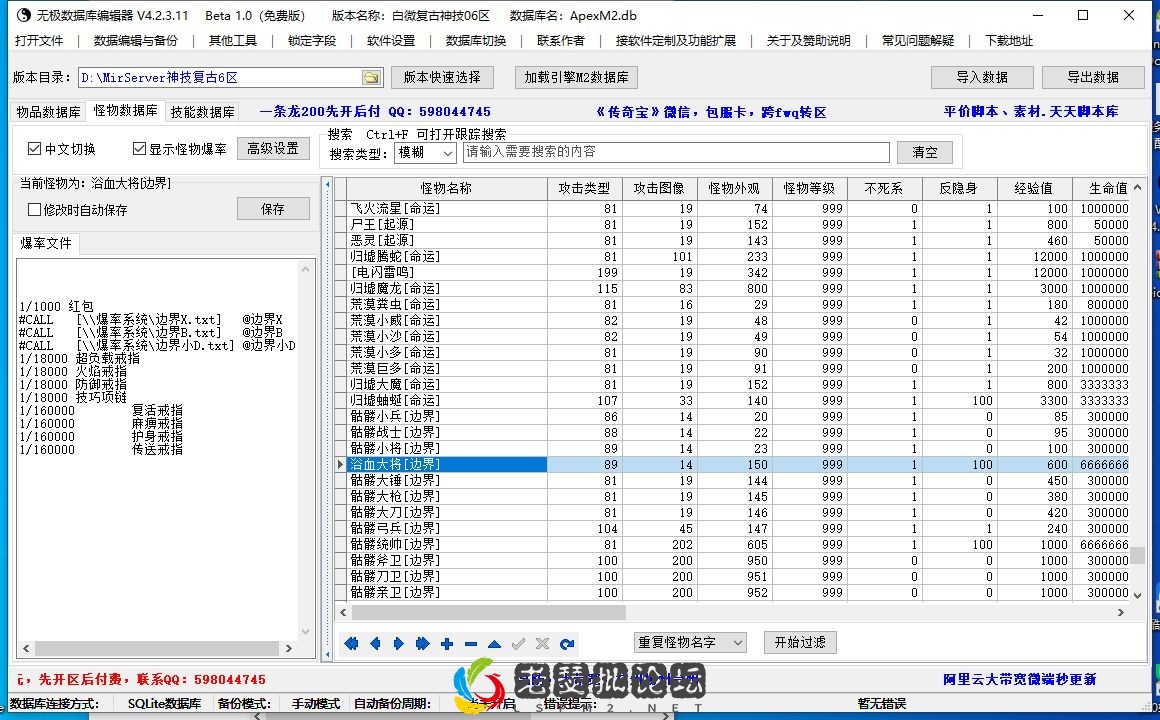Viewport: 1160px width, 720px height.
Task: Click the post edit checkmark icon
Action: 519,644
